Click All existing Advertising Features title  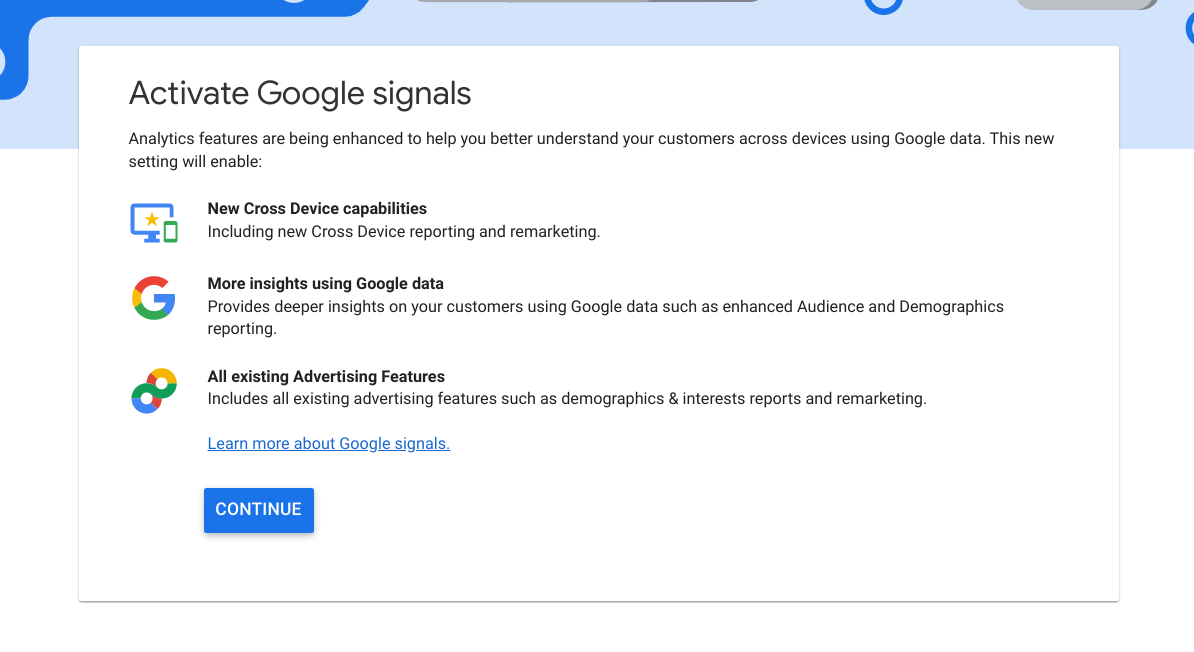tap(326, 376)
